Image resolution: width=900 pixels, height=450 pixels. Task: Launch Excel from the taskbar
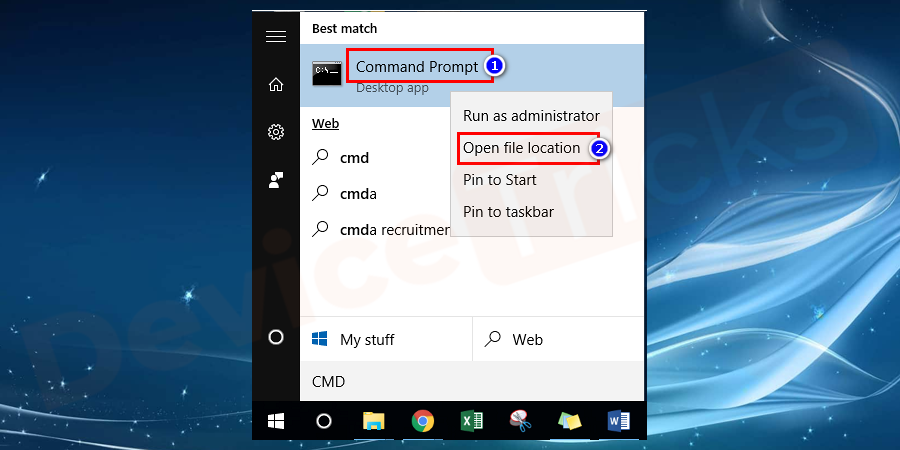coord(471,421)
